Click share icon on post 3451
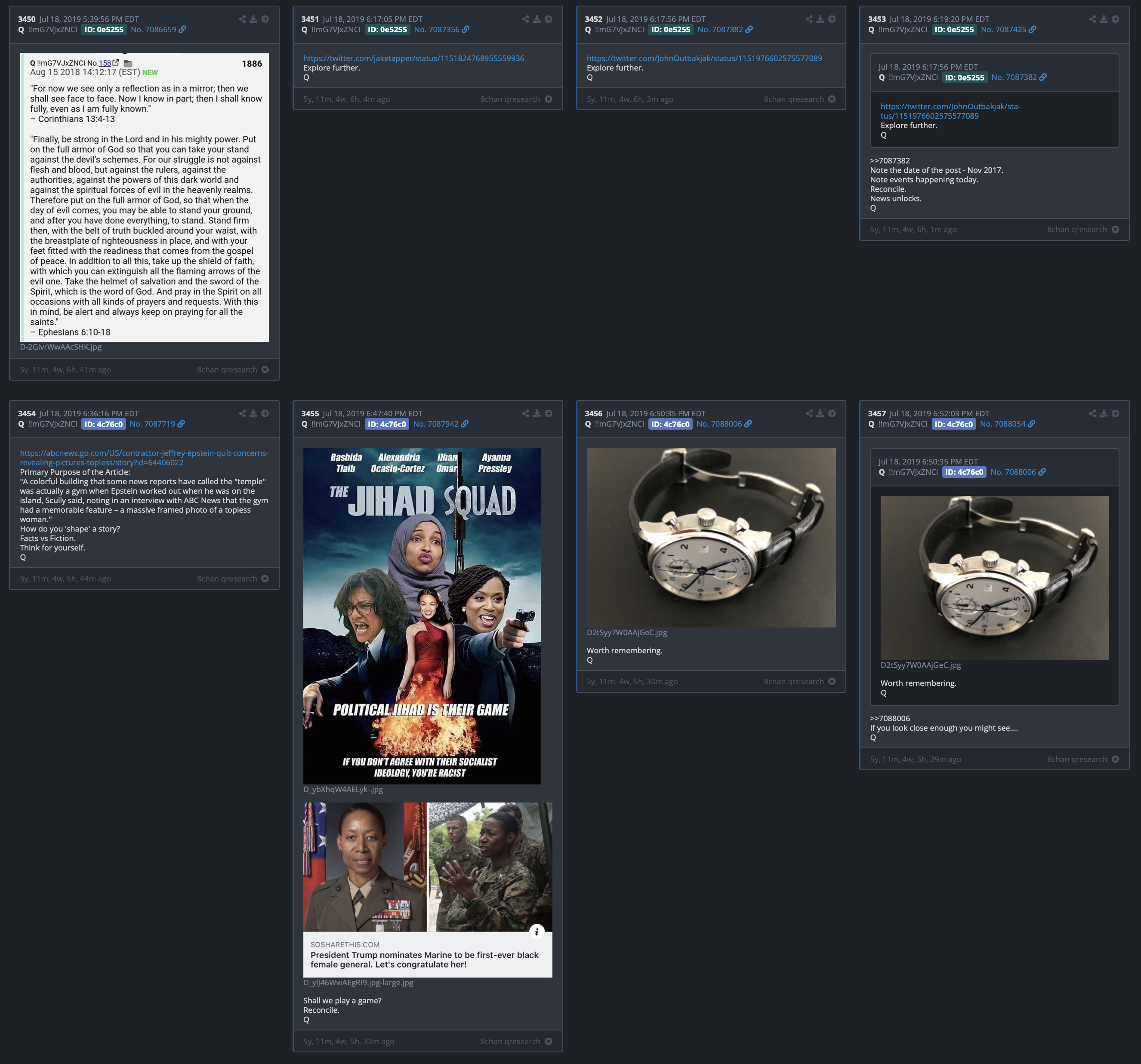The height and width of the screenshot is (1064, 1141). click(526, 19)
